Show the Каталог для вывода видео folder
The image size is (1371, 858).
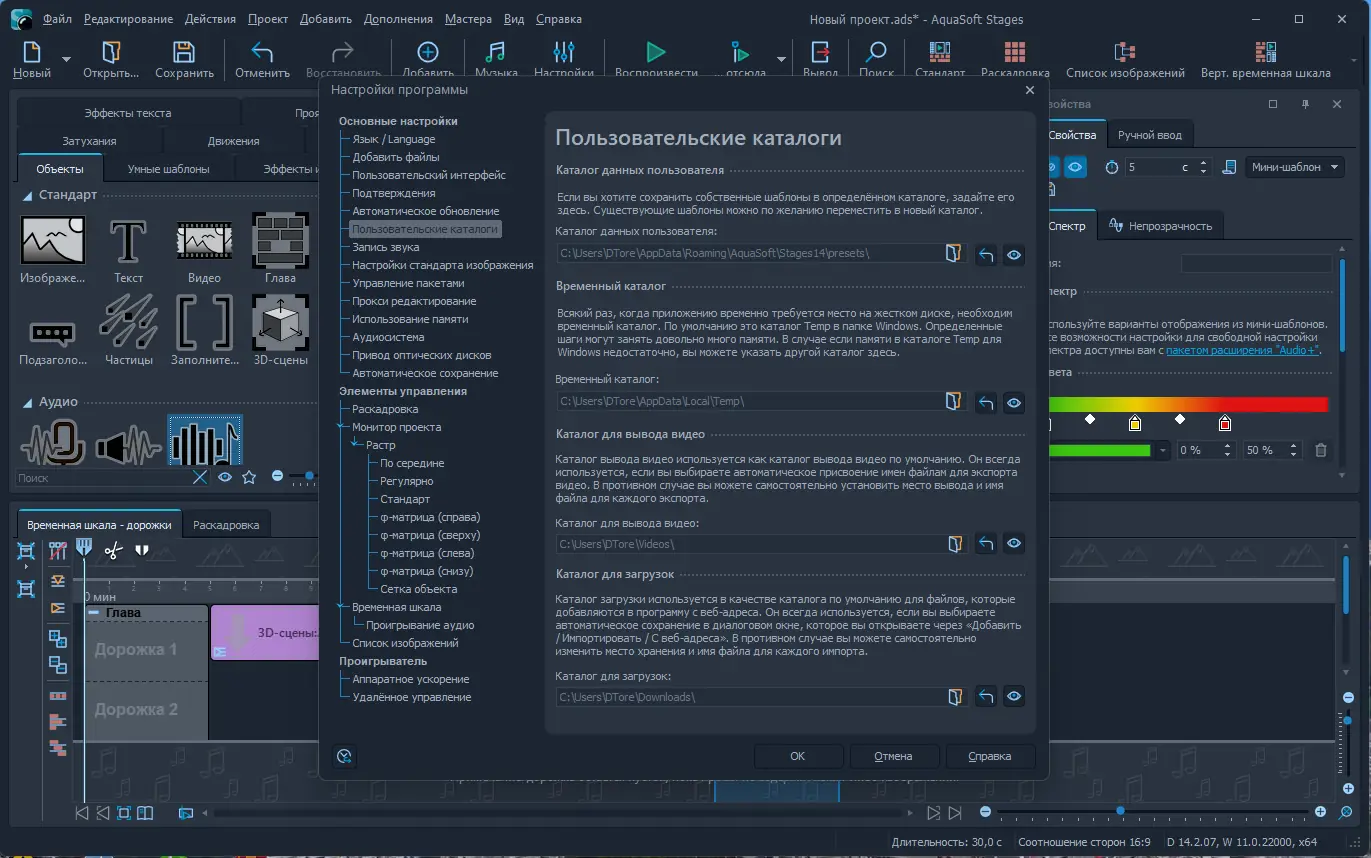1014,543
